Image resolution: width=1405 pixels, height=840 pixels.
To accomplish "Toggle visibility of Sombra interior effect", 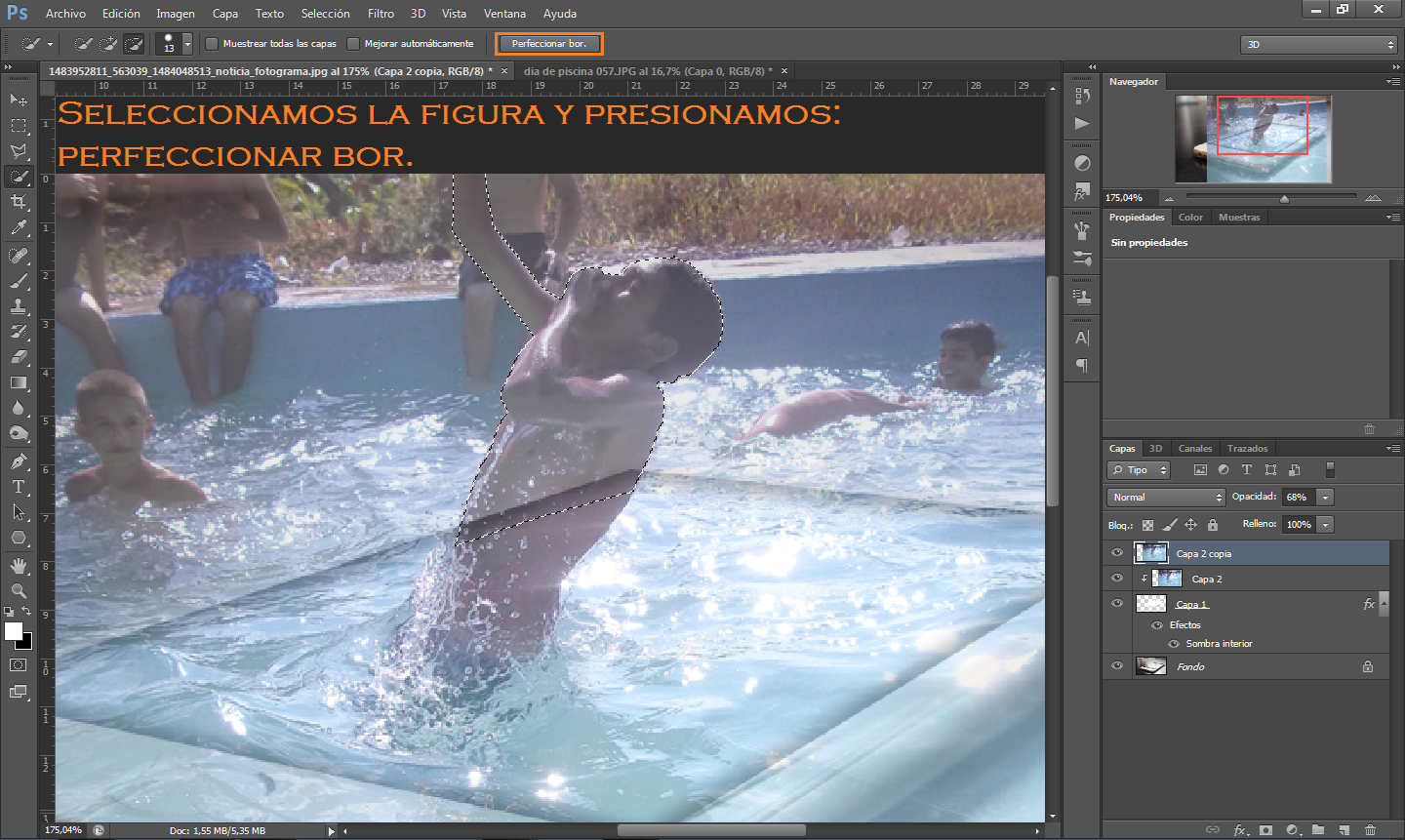I will (1174, 644).
